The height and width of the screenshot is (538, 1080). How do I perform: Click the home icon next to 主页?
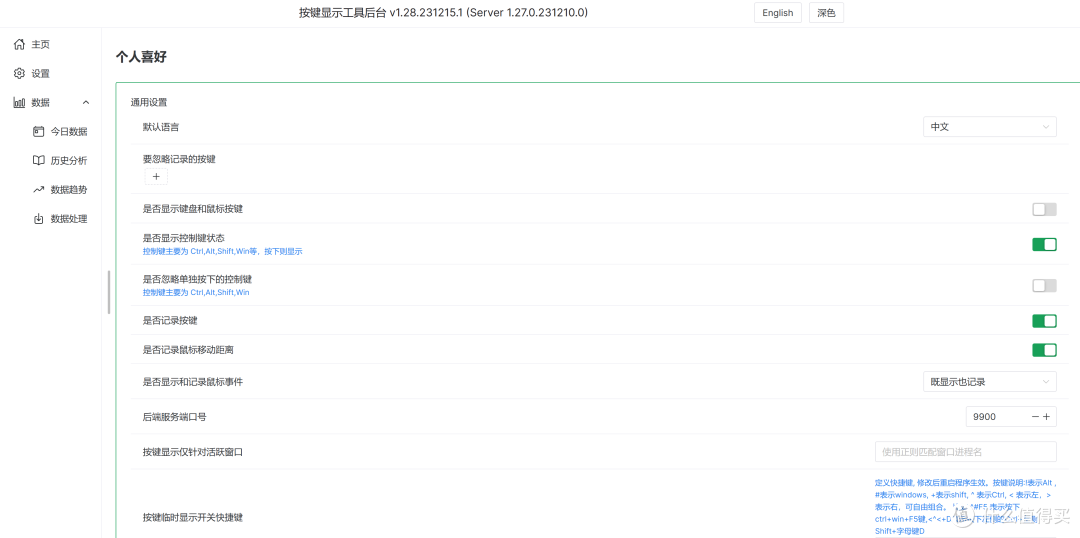click(x=19, y=44)
